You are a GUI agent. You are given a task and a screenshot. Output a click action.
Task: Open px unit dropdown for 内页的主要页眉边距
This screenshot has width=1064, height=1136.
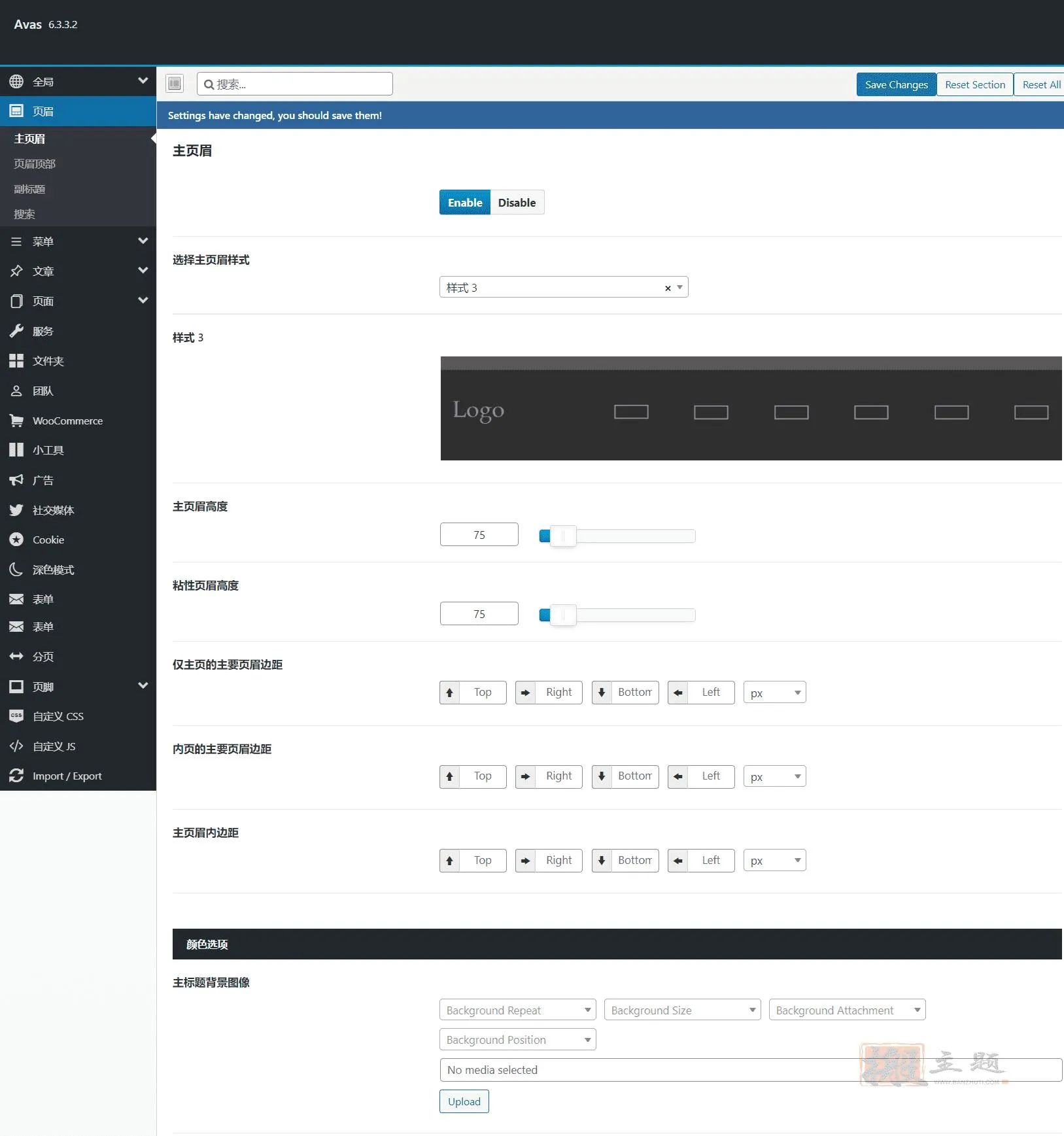(774, 776)
